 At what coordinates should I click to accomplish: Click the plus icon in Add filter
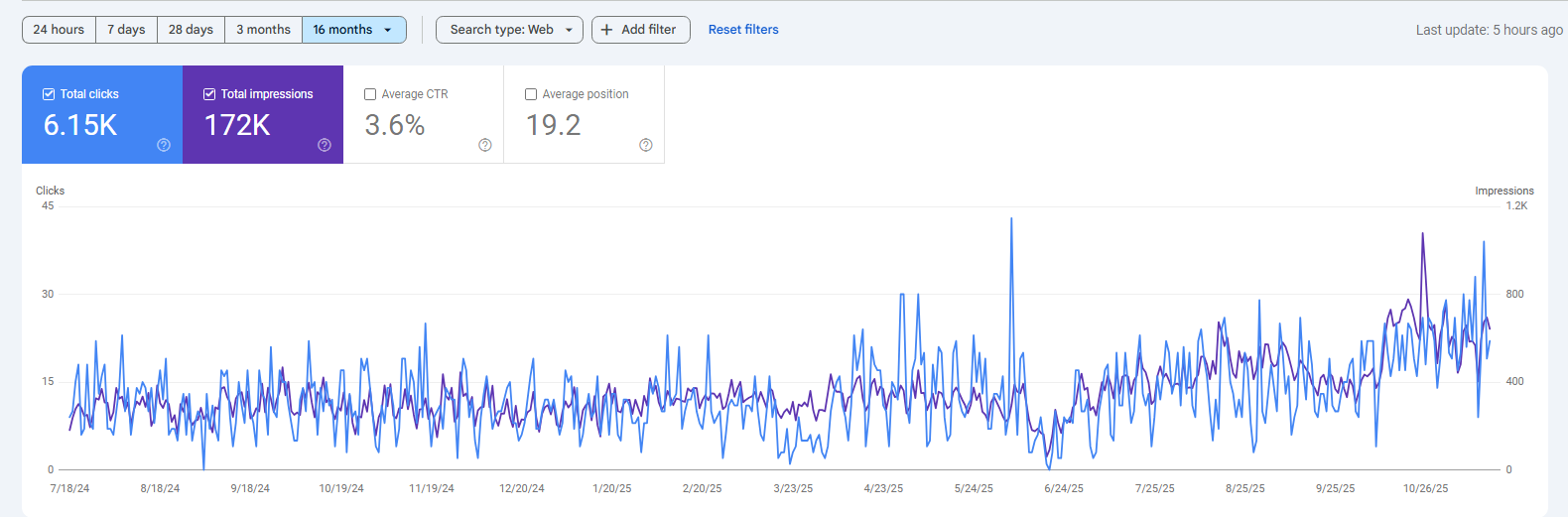pos(607,30)
